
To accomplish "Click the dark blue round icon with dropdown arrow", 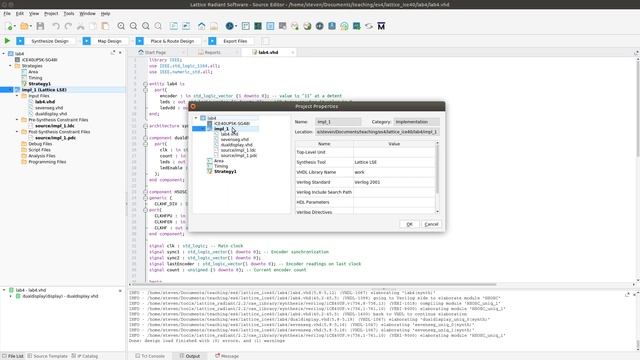I will (230, 26).
